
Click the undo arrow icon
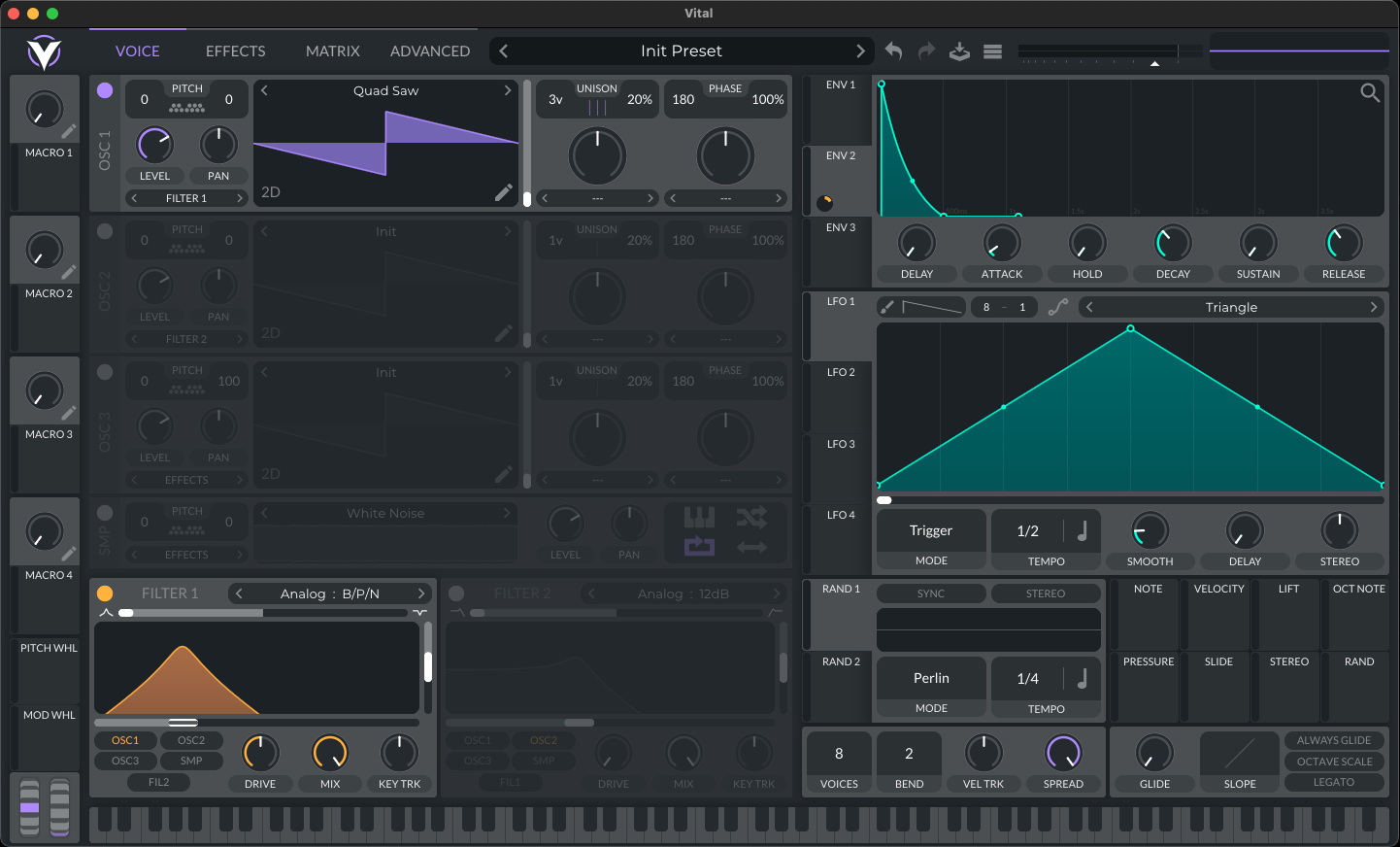click(893, 51)
